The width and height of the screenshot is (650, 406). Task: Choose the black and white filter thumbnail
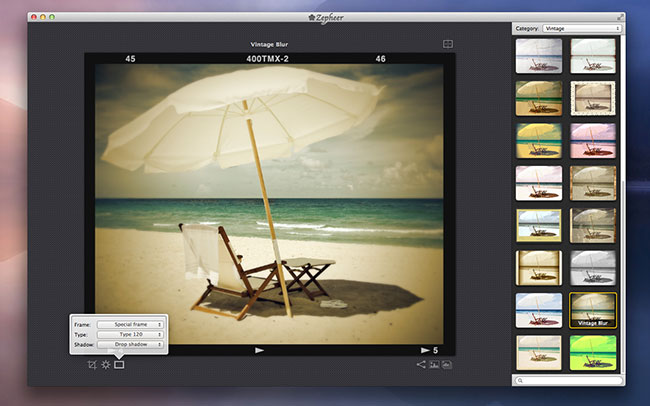pos(593,267)
